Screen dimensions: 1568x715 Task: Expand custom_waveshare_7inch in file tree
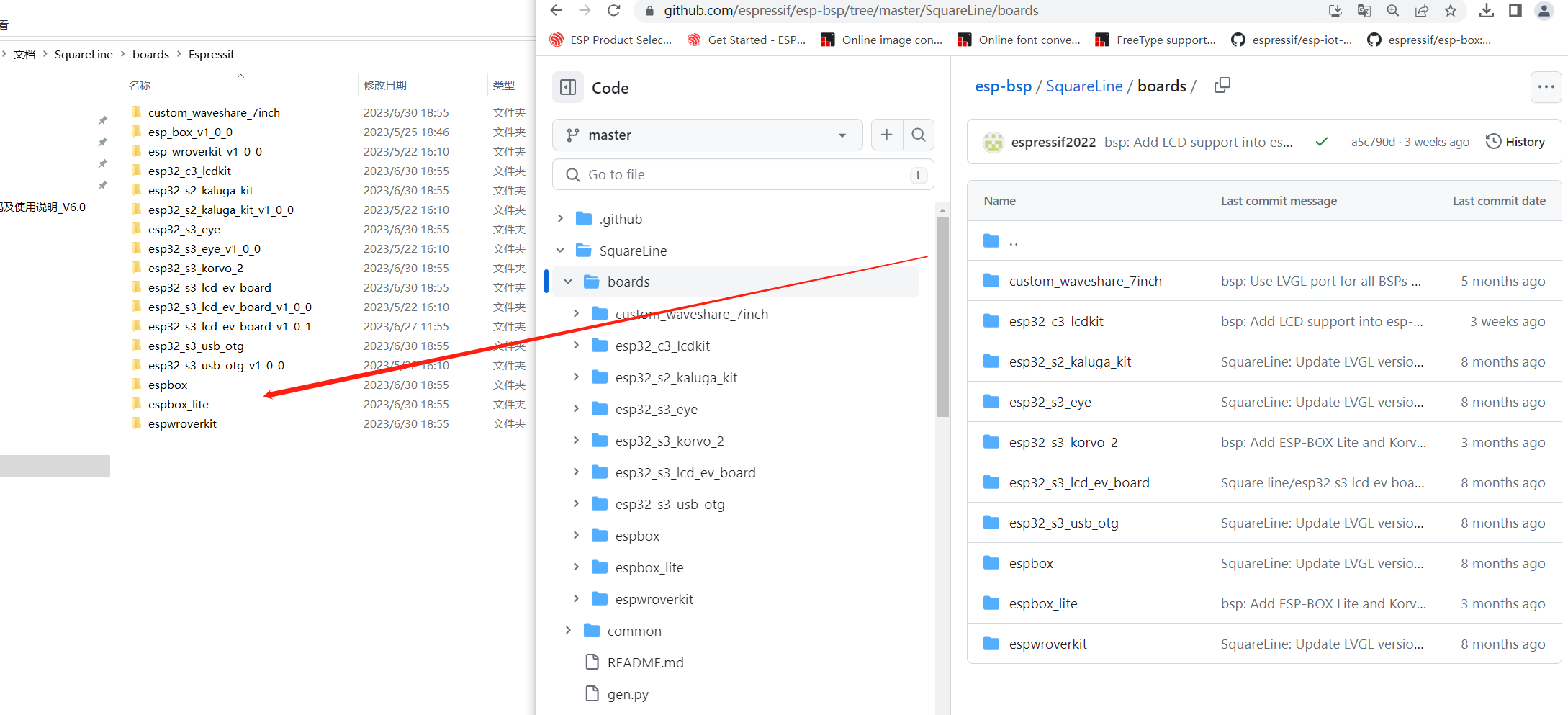point(576,313)
